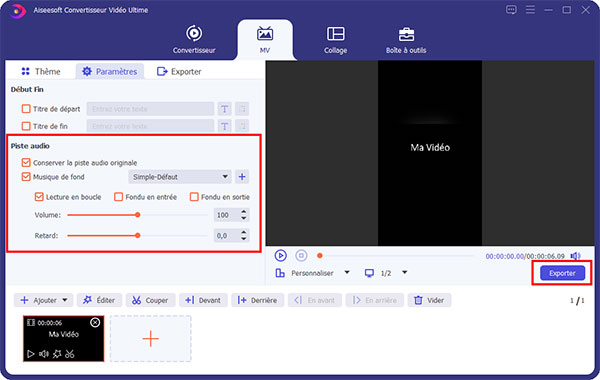
Task: Mute Ma Vidéo clip audio icon
Action: point(44,354)
